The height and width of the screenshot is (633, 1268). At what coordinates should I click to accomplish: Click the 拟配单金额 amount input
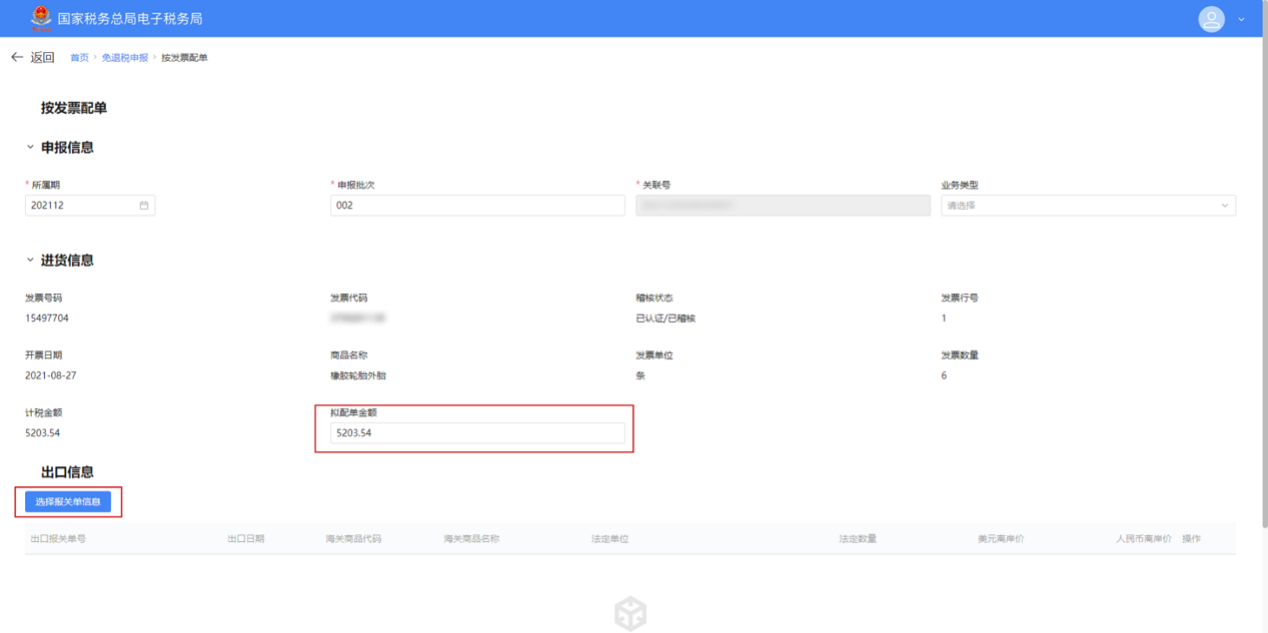click(477, 433)
